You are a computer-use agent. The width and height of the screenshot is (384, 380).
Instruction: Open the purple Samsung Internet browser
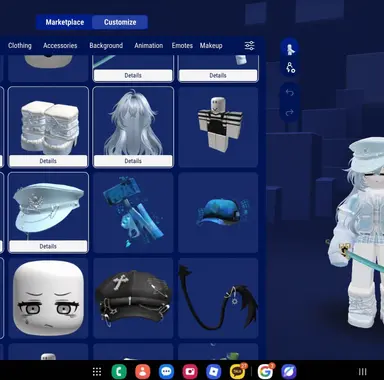289,371
